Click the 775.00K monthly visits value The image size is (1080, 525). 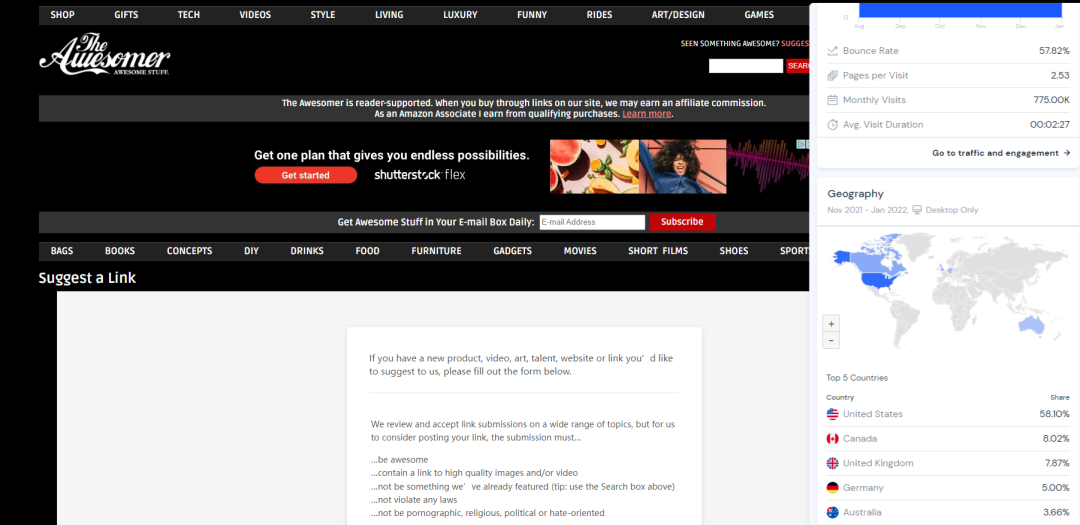point(1052,100)
